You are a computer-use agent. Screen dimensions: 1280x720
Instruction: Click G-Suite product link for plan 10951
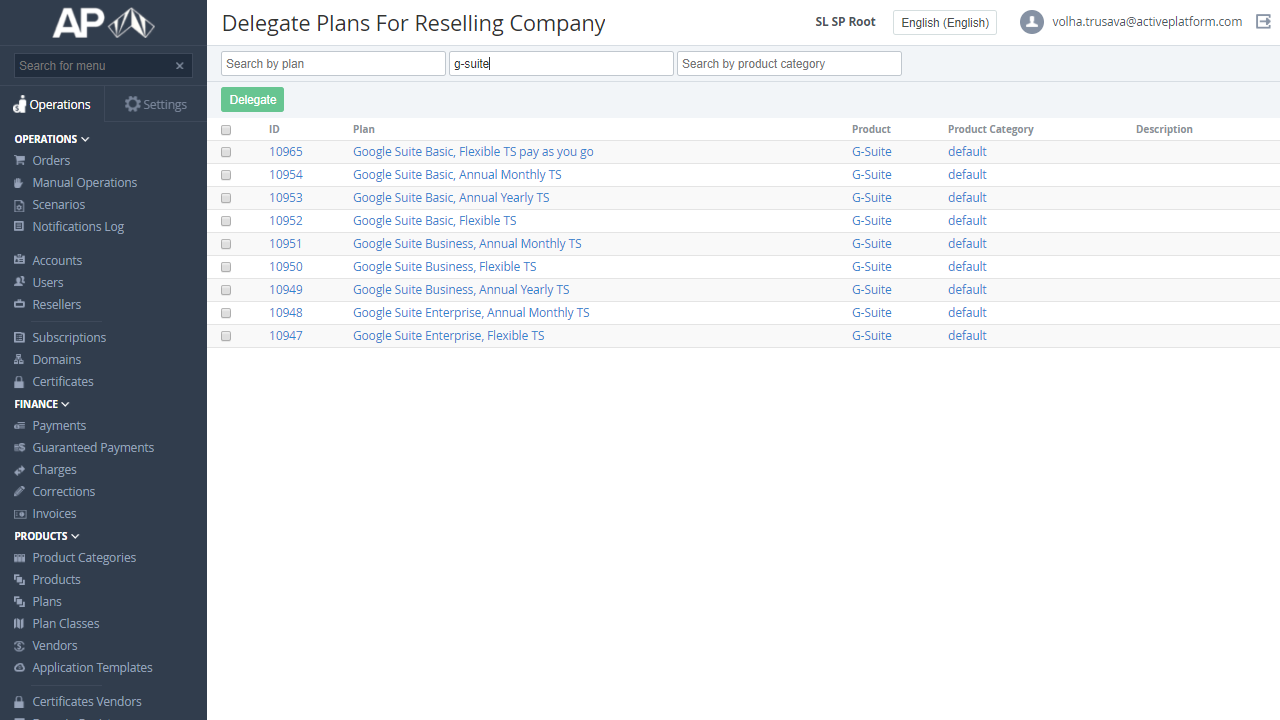[872, 244]
